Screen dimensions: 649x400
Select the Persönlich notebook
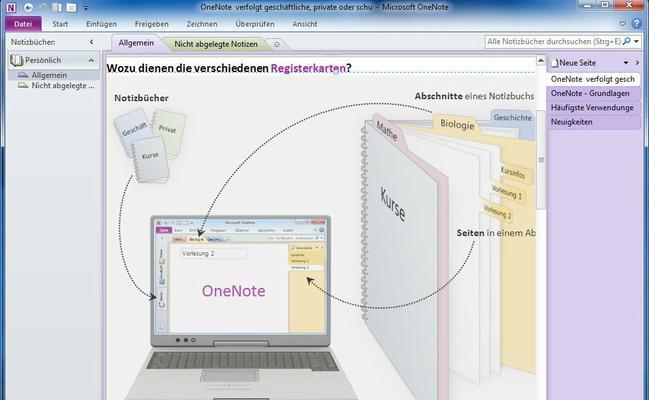click(54, 60)
